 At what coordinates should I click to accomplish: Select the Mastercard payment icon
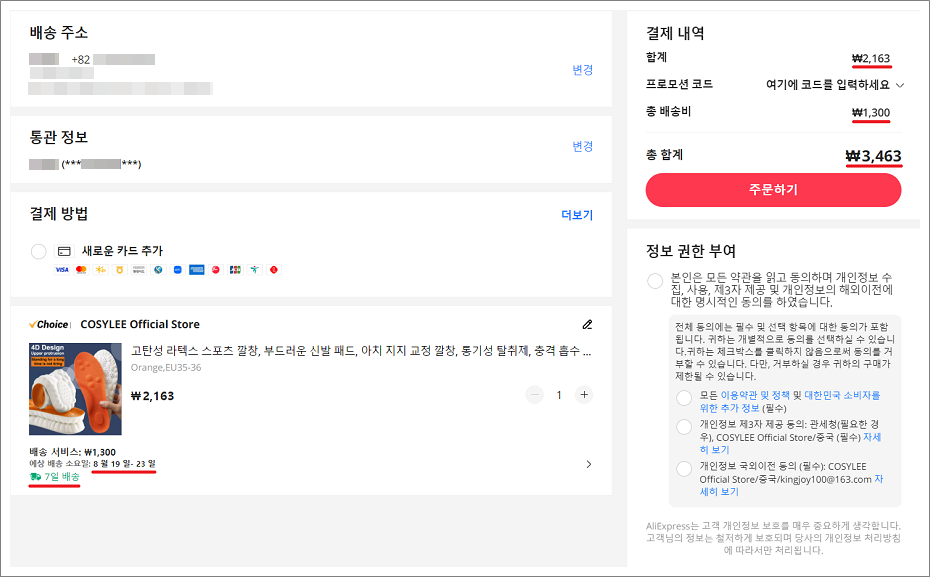pyautogui.click(x=79, y=270)
